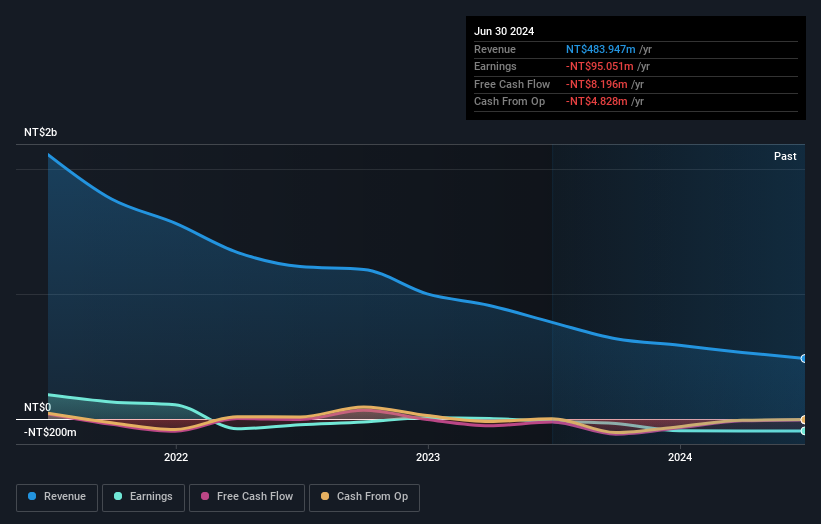
Task: Click the -NT$8.196m free cash flow value
Action: [596, 84]
